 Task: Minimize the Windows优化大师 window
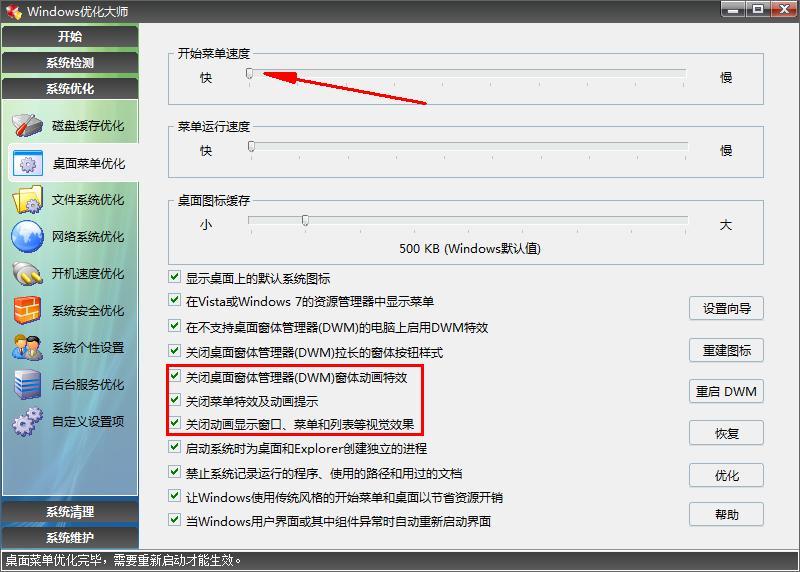734,9
